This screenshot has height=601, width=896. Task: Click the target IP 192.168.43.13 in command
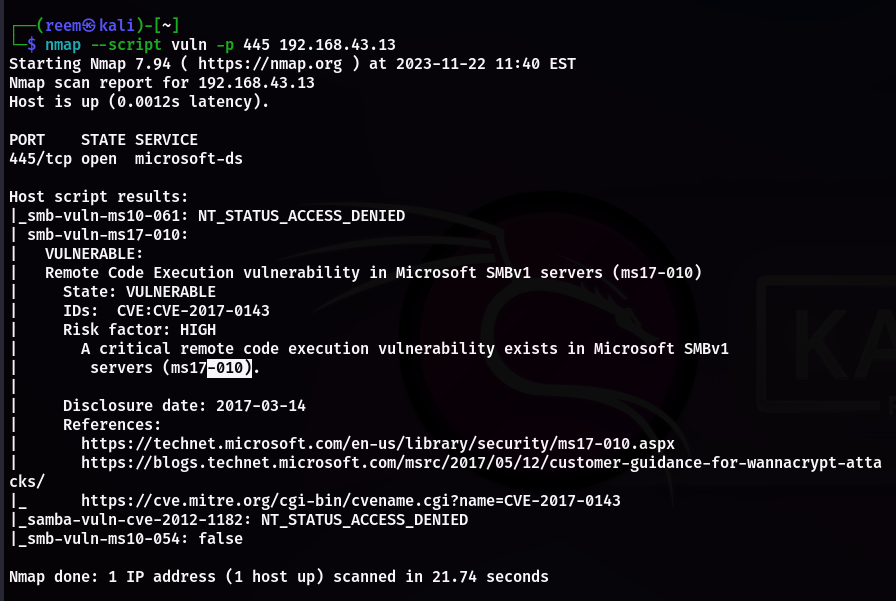[337, 45]
